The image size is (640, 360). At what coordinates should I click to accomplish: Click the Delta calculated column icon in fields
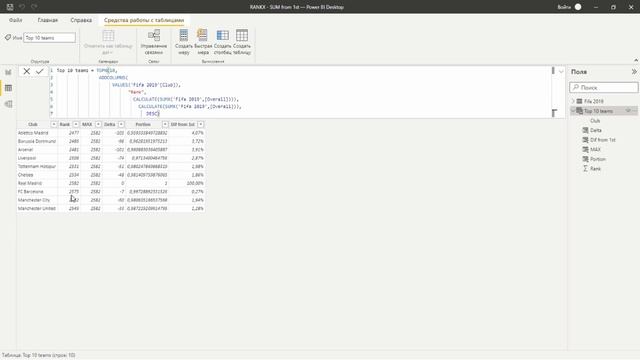[585, 130]
